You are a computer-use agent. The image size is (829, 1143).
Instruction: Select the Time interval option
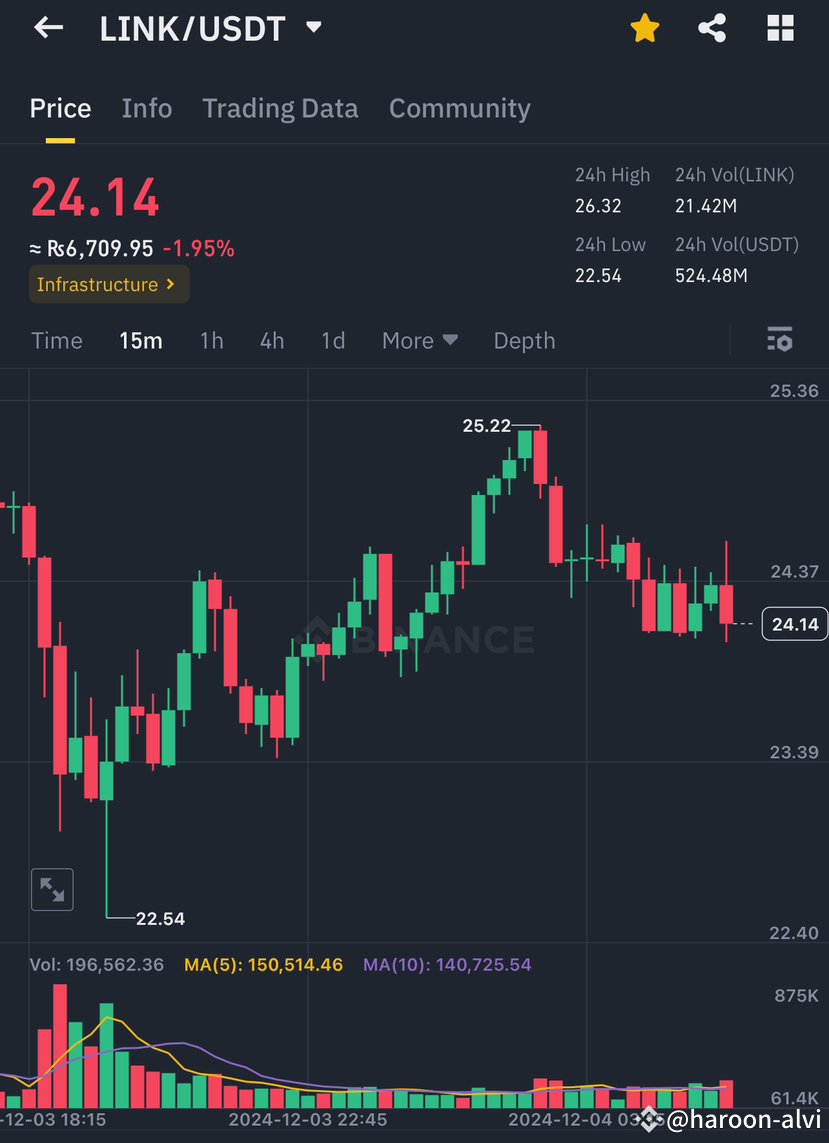(x=56, y=340)
